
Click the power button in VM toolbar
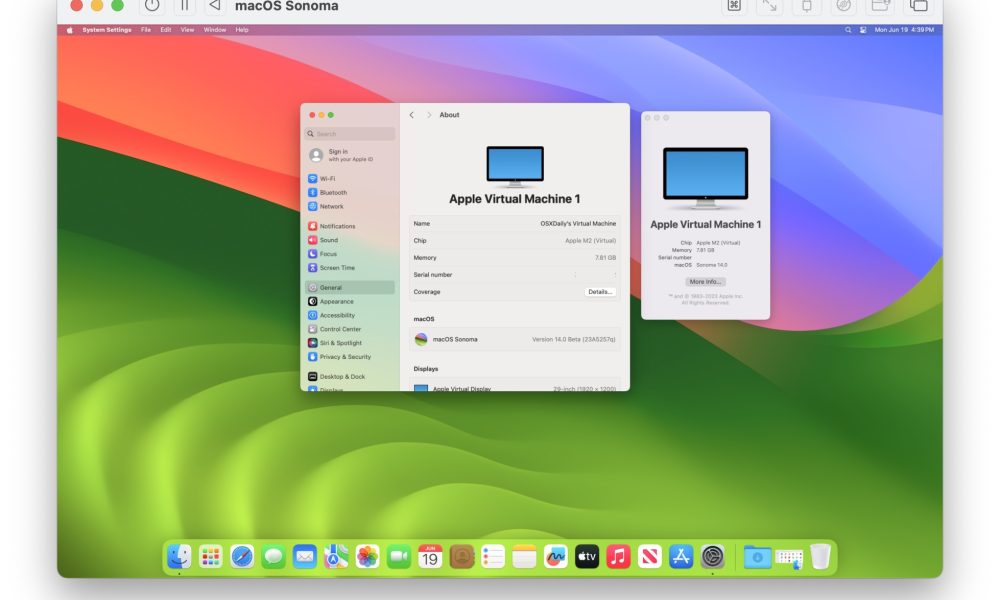[x=152, y=6]
